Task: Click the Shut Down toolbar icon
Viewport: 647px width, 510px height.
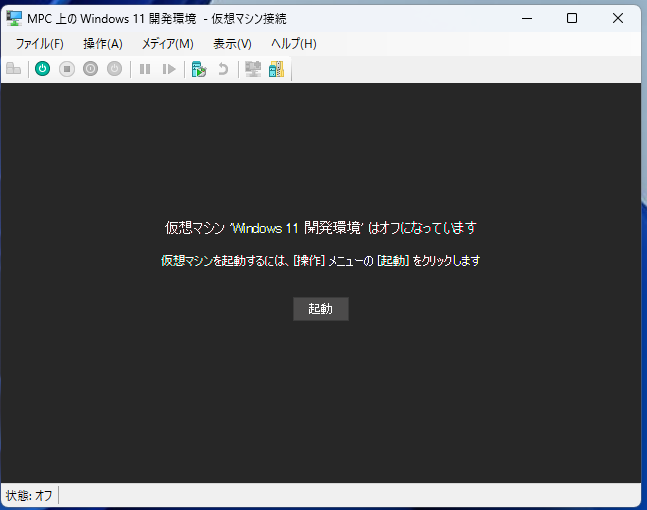Action: coord(91,69)
